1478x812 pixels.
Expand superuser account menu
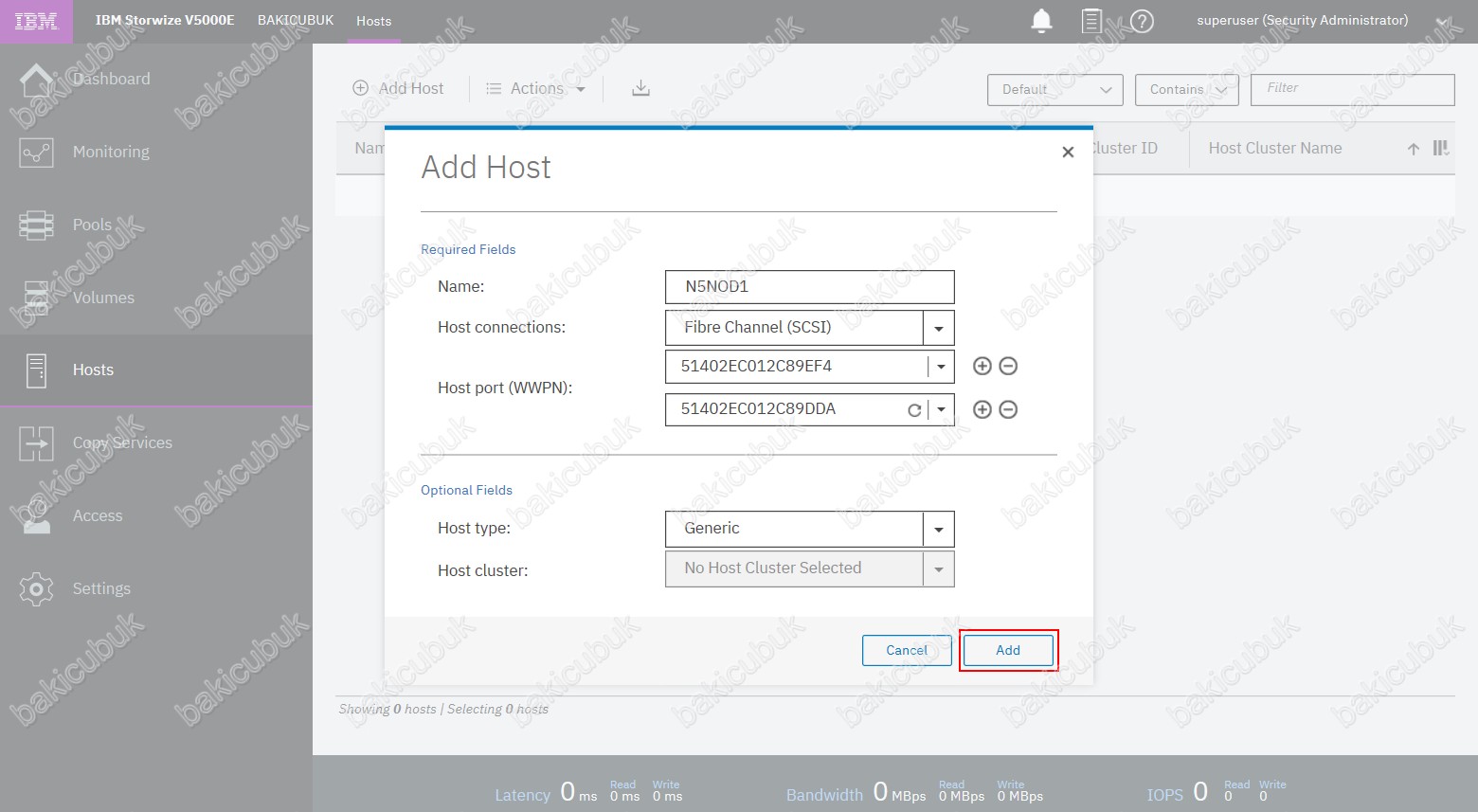(1441, 21)
